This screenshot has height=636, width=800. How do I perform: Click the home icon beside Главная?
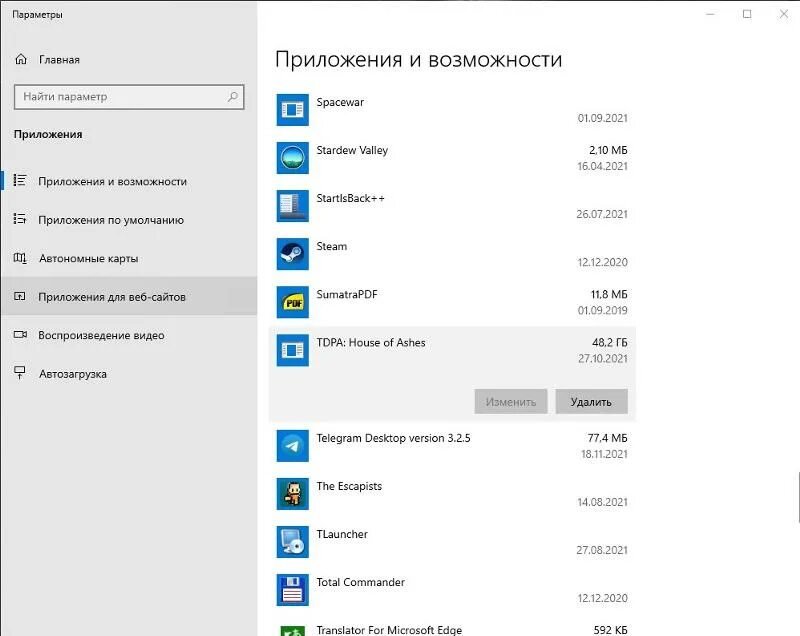tap(21, 60)
